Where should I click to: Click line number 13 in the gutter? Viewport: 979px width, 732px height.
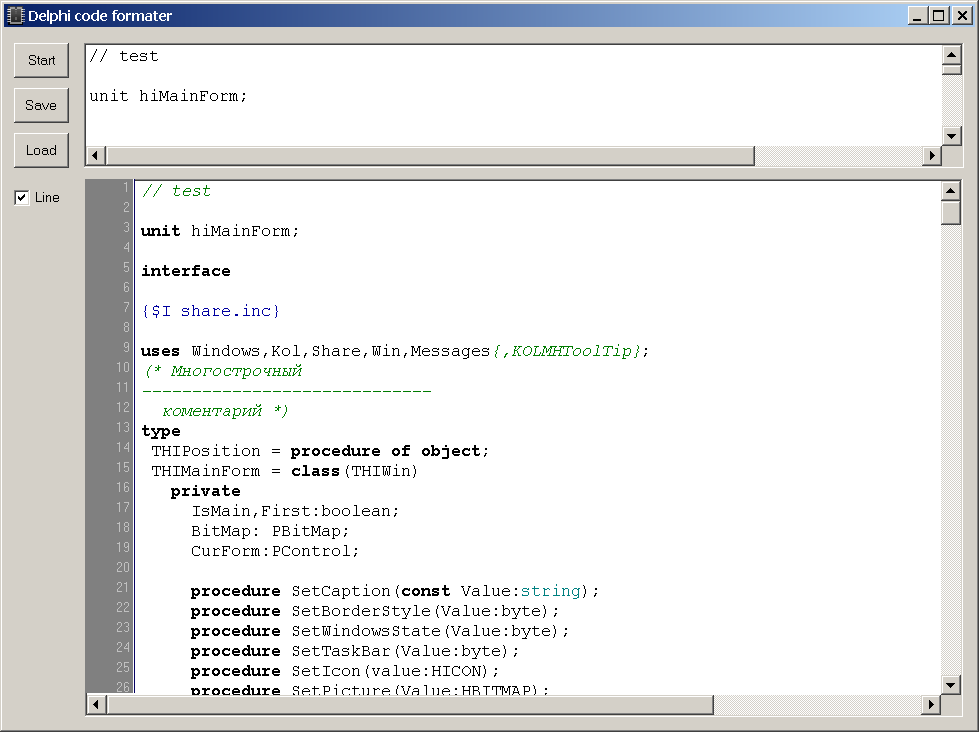click(x=123, y=427)
